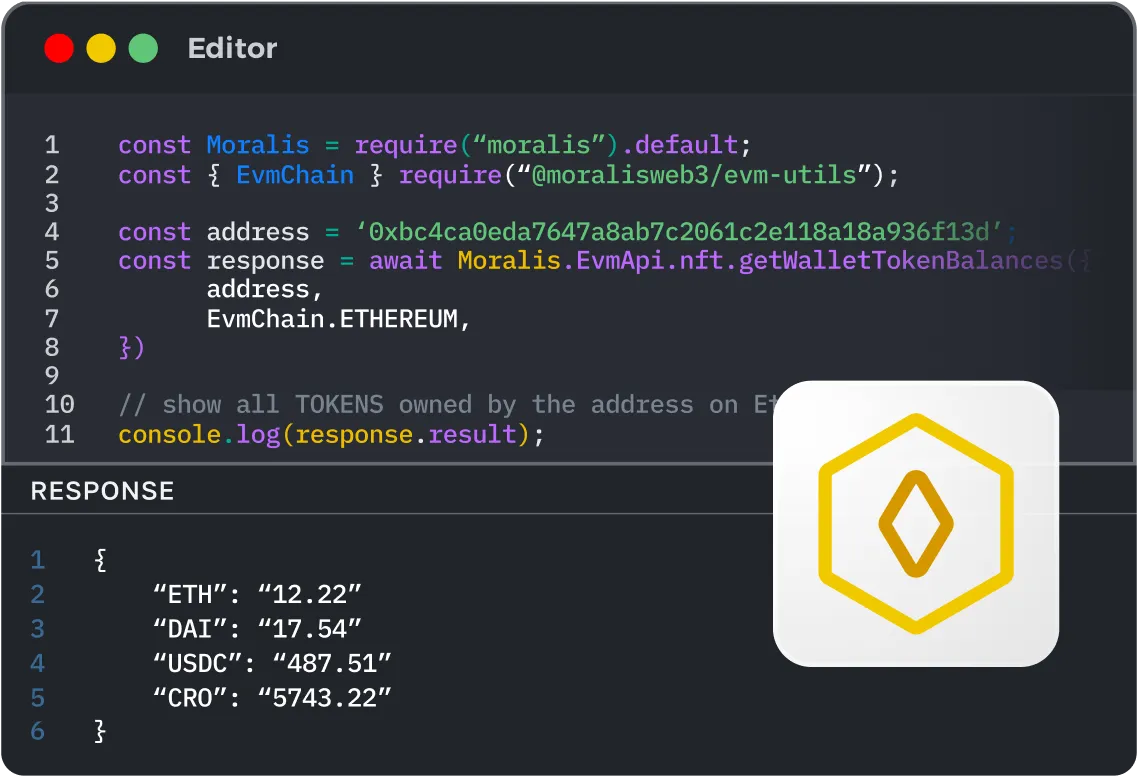Click 'response' variable name on line 5

[x=265, y=261]
